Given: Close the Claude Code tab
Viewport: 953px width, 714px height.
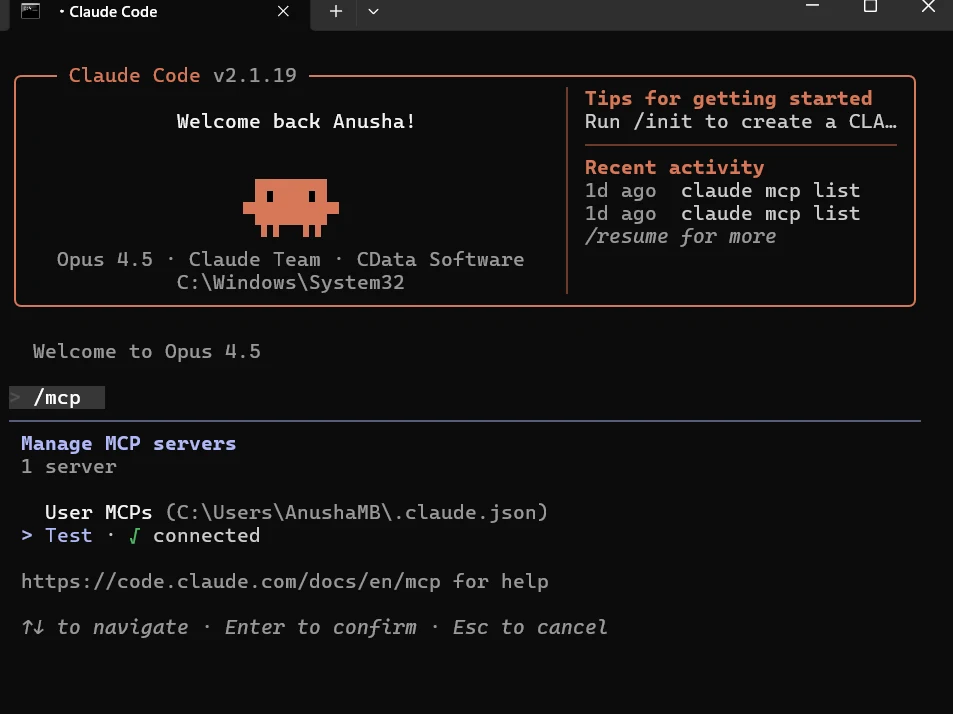Looking at the screenshot, I should point(284,12).
